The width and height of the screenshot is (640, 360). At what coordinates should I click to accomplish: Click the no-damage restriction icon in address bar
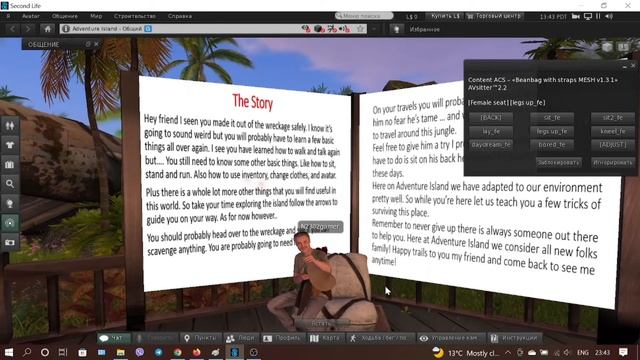(x=306, y=29)
